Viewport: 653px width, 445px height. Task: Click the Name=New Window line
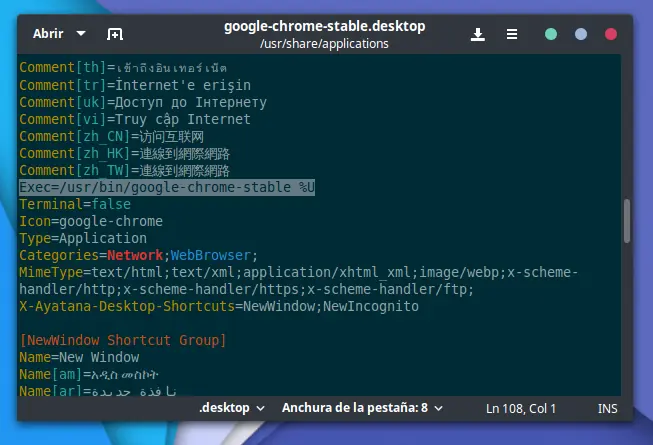pos(79,358)
